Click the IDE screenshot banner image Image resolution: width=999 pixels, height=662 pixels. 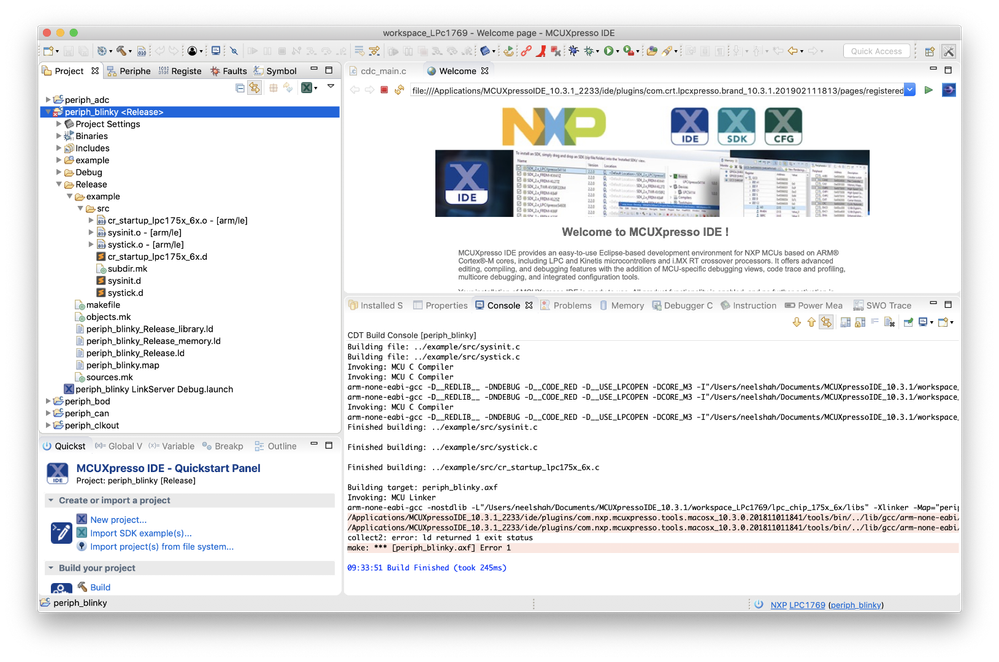tap(652, 183)
